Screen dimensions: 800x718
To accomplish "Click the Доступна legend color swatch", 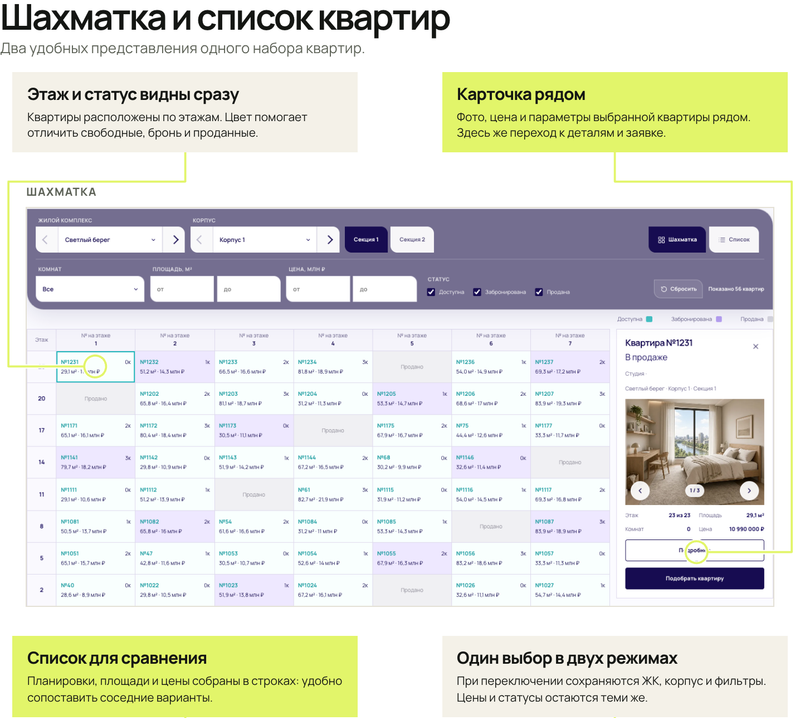I will coord(649,319).
